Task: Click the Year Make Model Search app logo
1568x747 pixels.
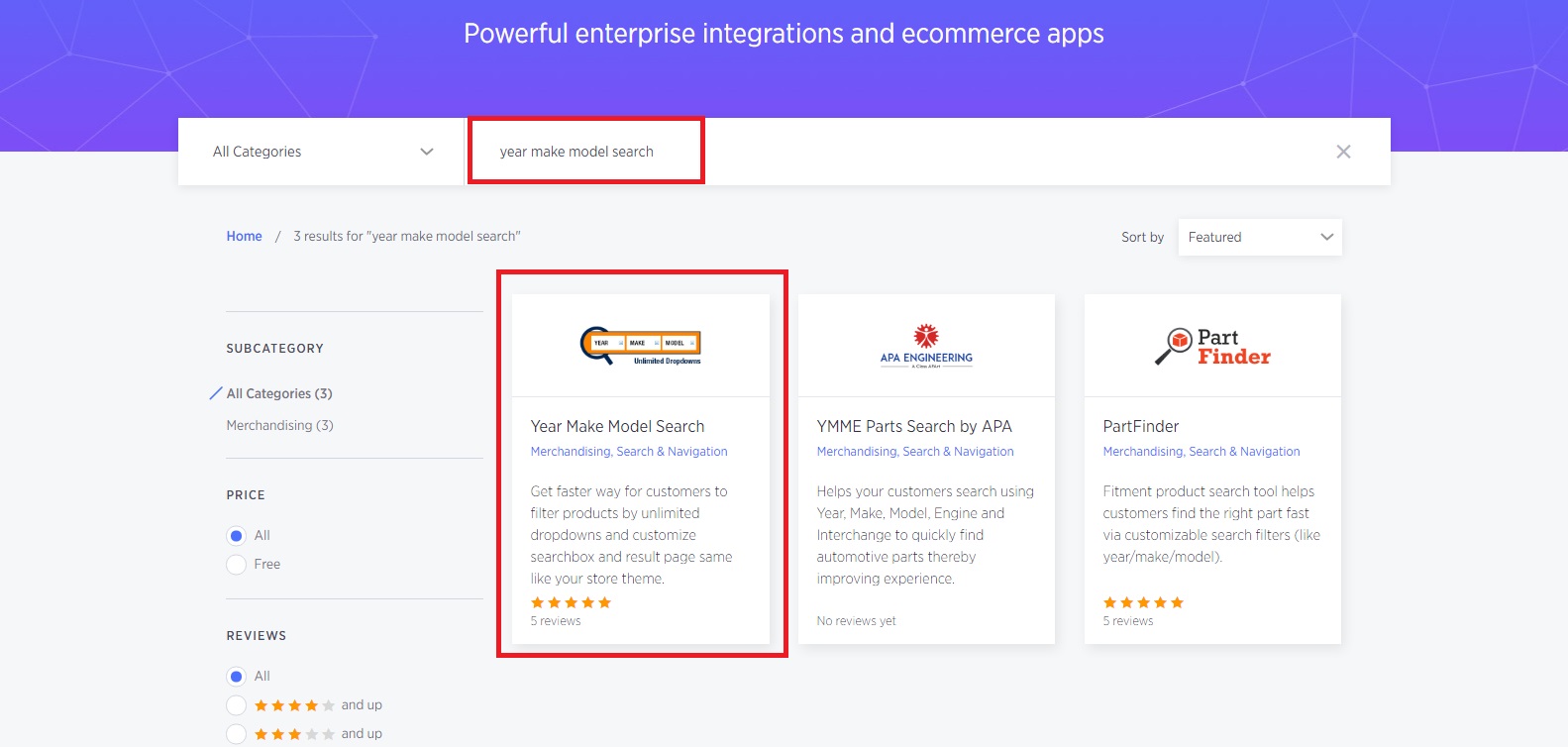Action: point(640,346)
